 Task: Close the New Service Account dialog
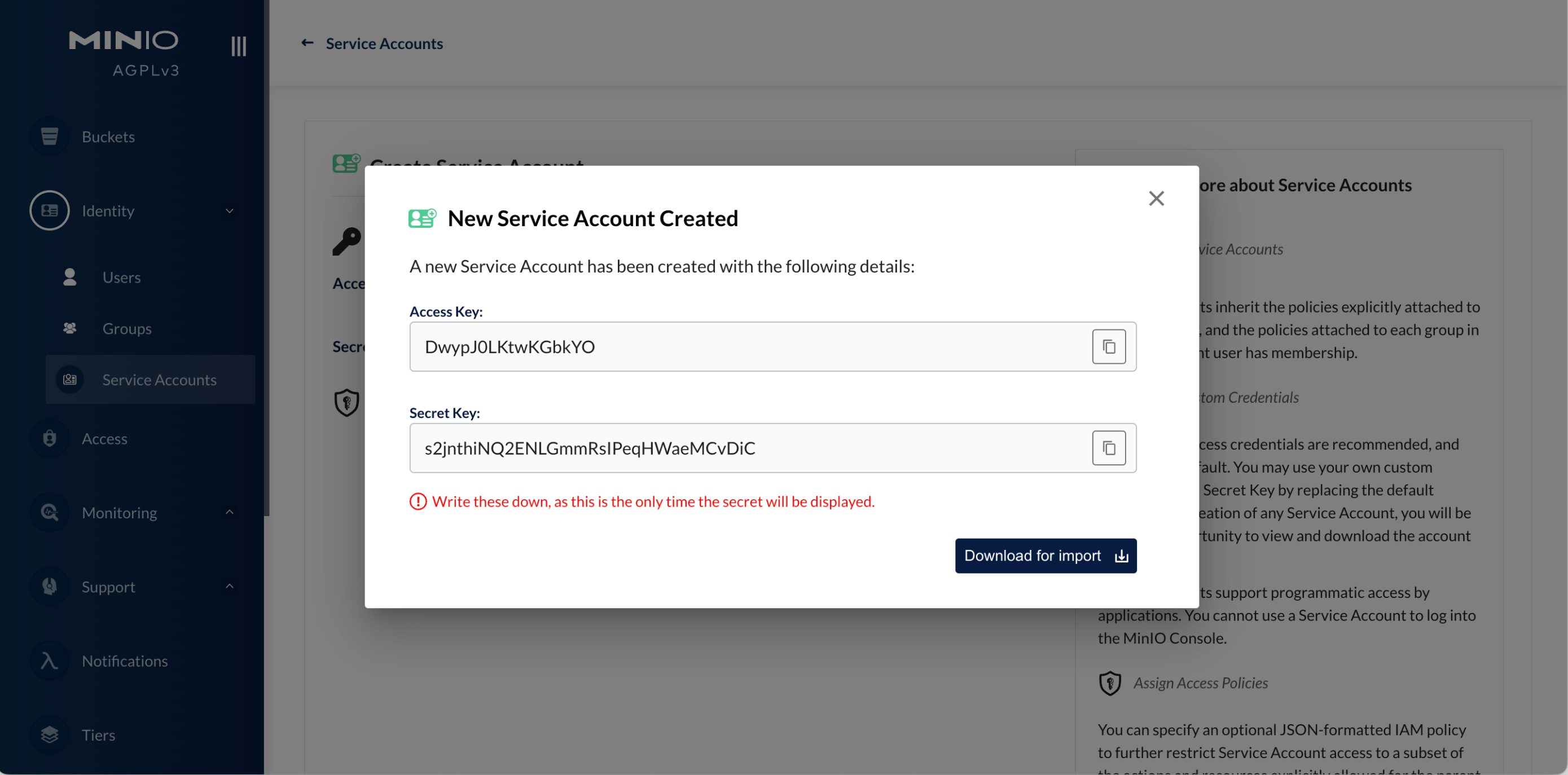1156,199
